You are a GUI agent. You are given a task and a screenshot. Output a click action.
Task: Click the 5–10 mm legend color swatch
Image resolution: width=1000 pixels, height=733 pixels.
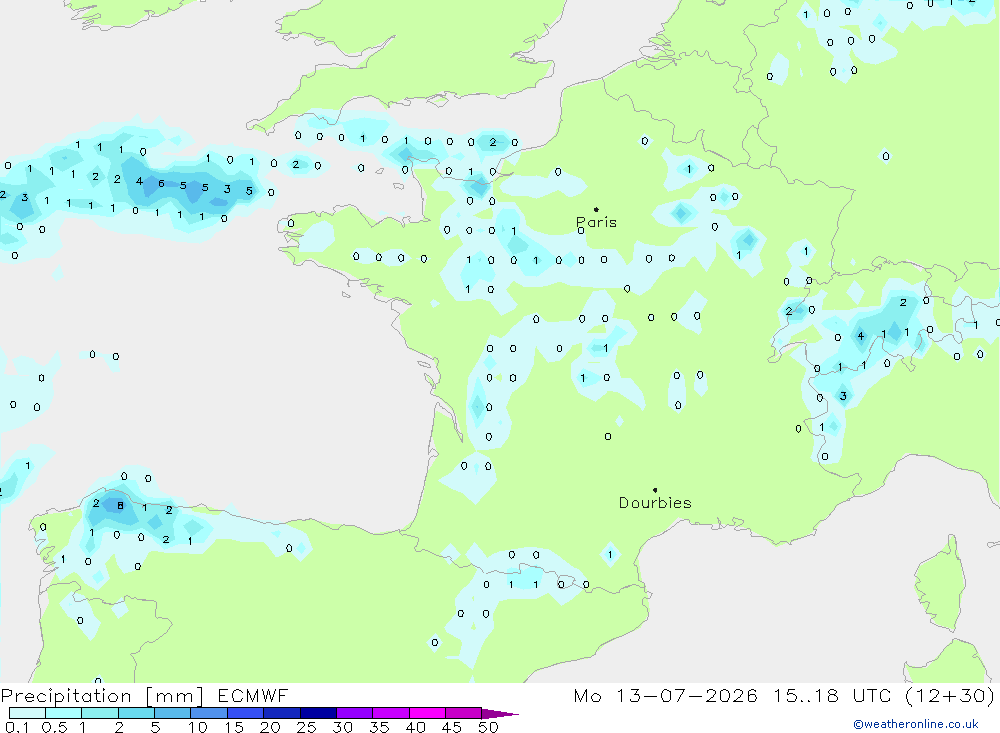173,713
